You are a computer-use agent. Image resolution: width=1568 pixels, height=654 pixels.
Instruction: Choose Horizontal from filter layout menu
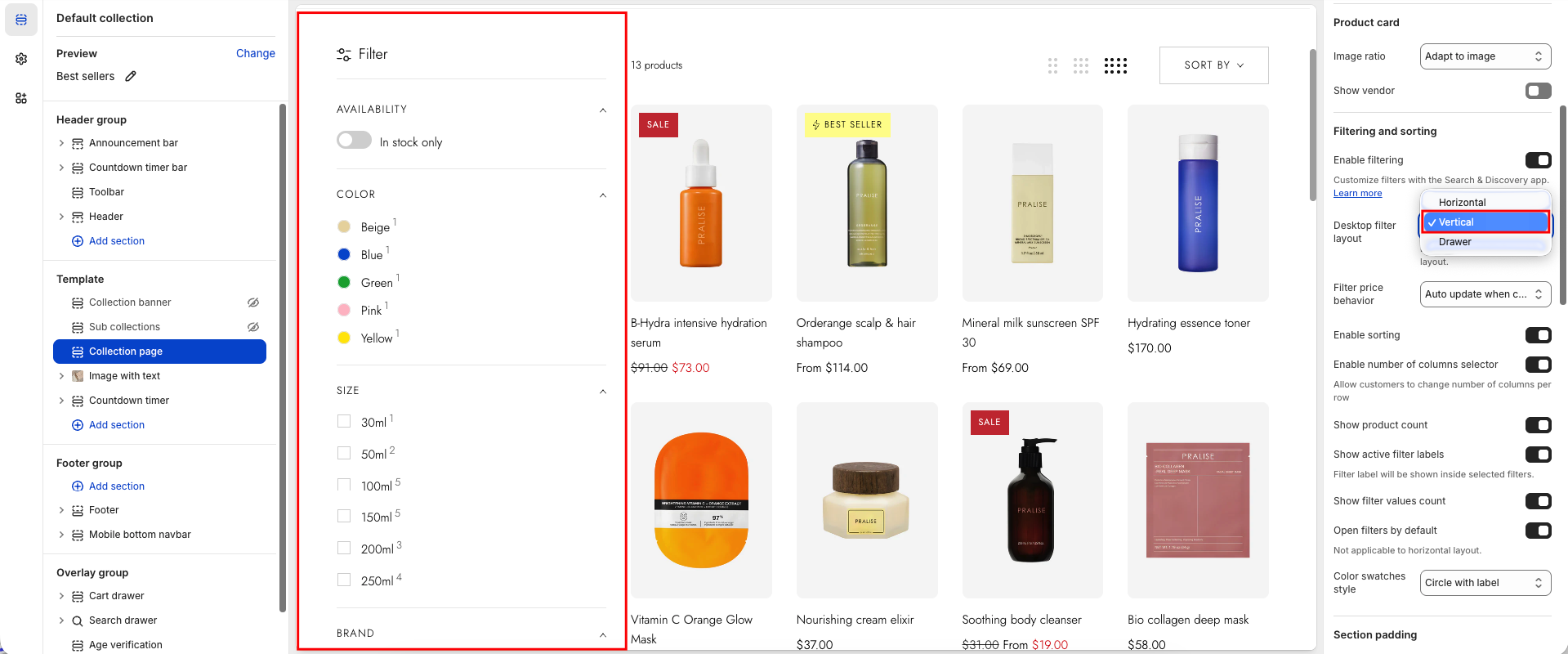coord(1462,203)
